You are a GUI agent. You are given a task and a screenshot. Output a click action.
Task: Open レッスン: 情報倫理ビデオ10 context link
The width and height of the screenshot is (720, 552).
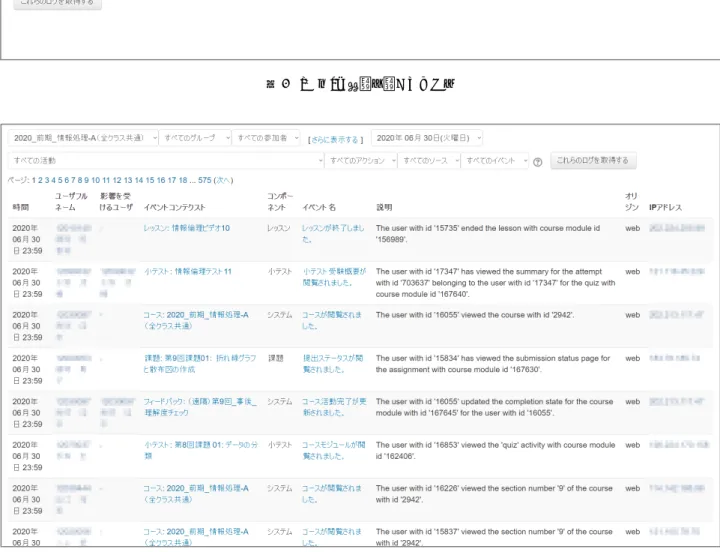(x=186, y=228)
